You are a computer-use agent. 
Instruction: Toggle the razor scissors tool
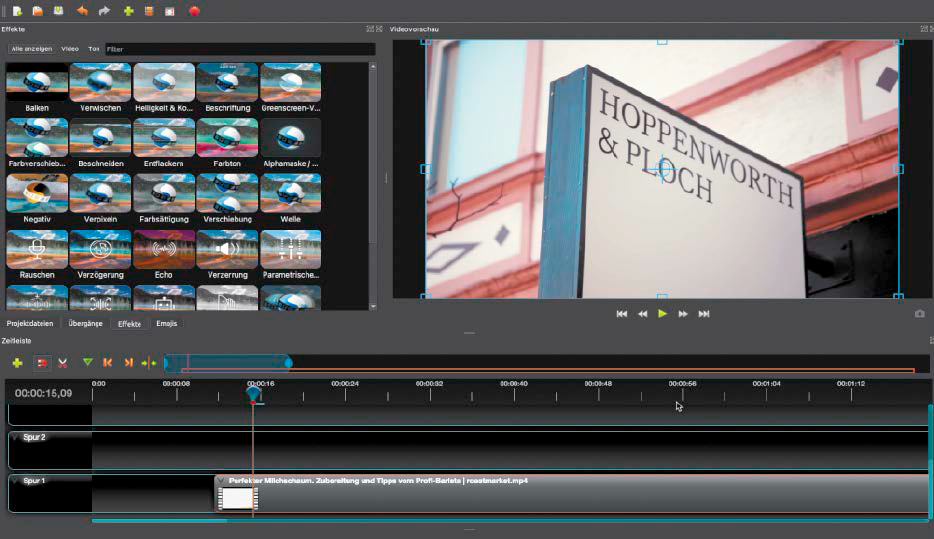coord(63,363)
